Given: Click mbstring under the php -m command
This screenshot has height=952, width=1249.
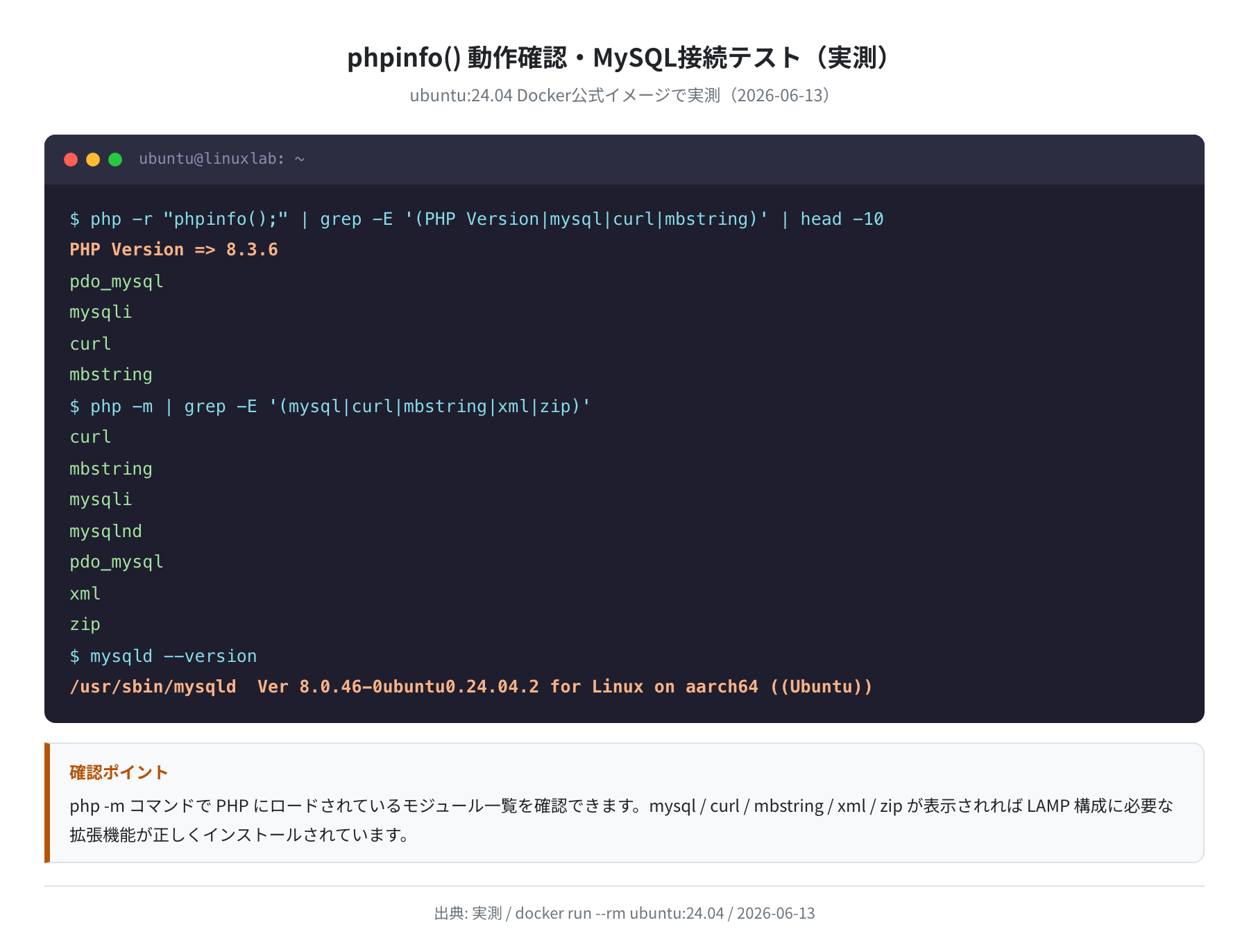Looking at the screenshot, I should click(111, 468).
